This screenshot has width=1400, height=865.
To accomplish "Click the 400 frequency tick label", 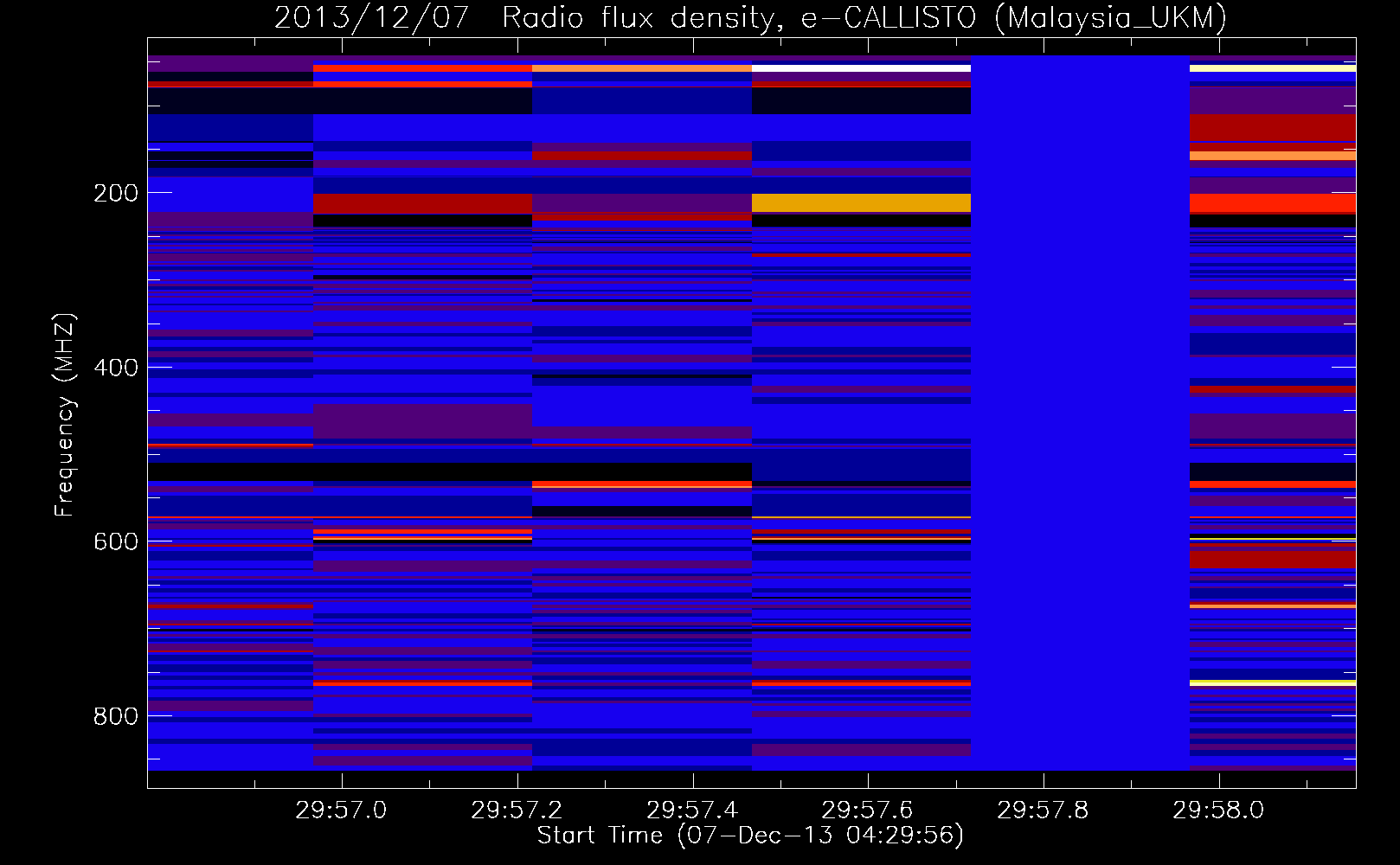I will [116, 368].
